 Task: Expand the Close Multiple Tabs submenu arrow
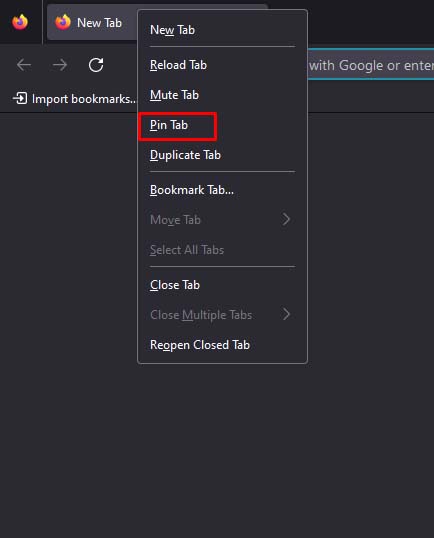click(x=286, y=314)
